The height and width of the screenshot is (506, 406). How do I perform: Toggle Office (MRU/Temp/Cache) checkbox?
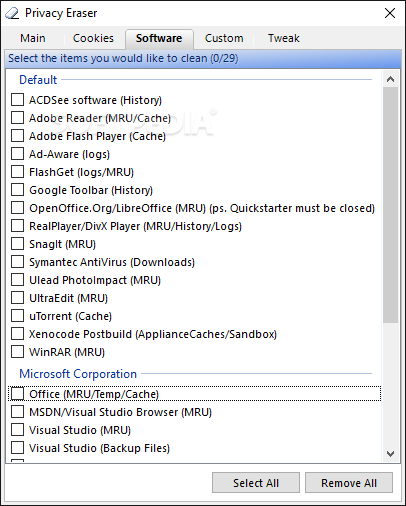(17, 394)
